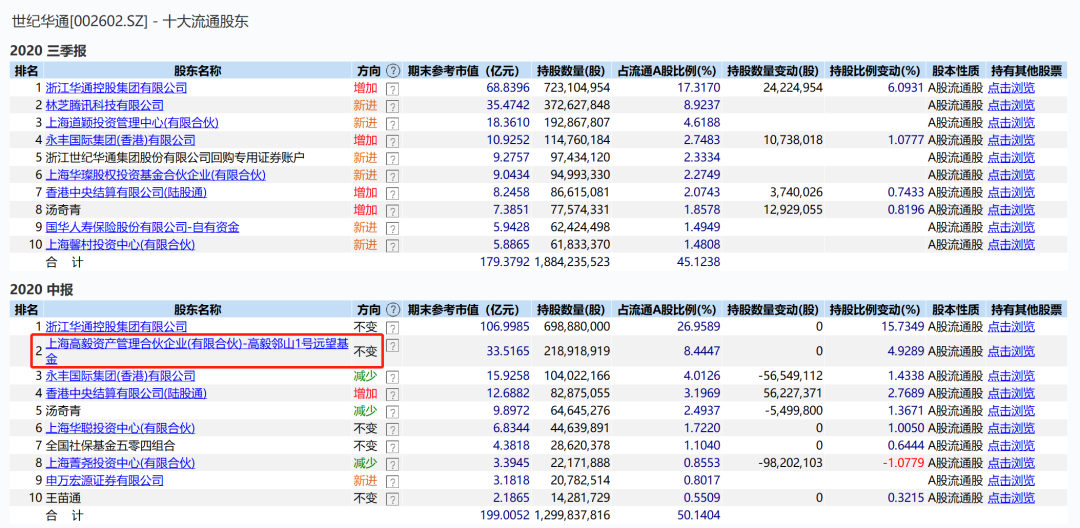Open 申万宏源证券有限公司 link
The image size is (1080, 528).
click(x=105, y=480)
